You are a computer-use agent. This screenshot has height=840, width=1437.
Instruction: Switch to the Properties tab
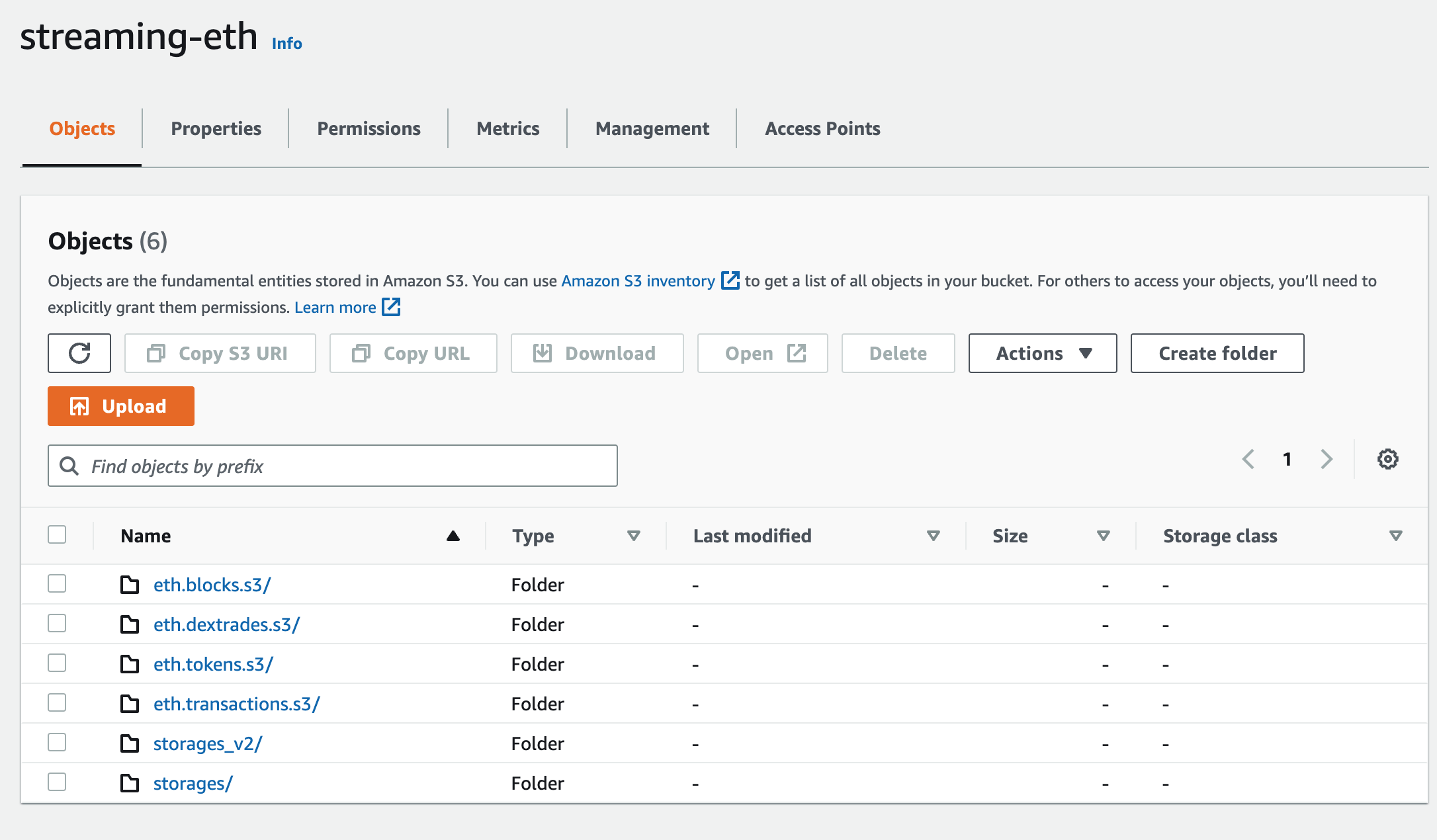(216, 128)
